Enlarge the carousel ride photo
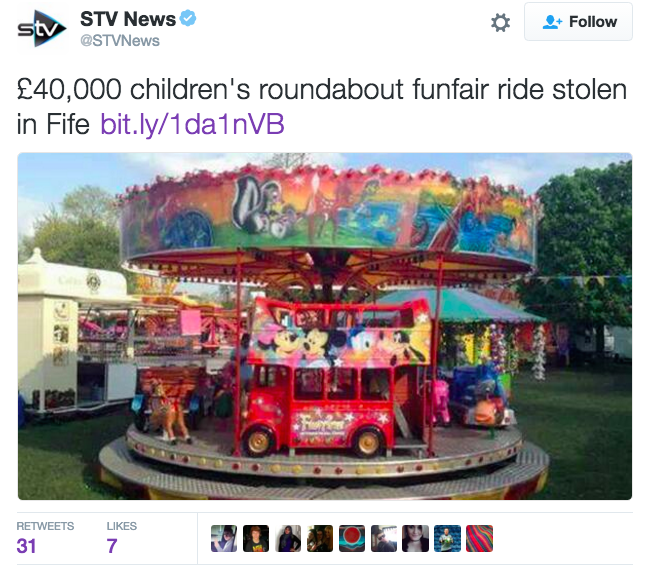This screenshot has width=650, height=574. point(325,326)
